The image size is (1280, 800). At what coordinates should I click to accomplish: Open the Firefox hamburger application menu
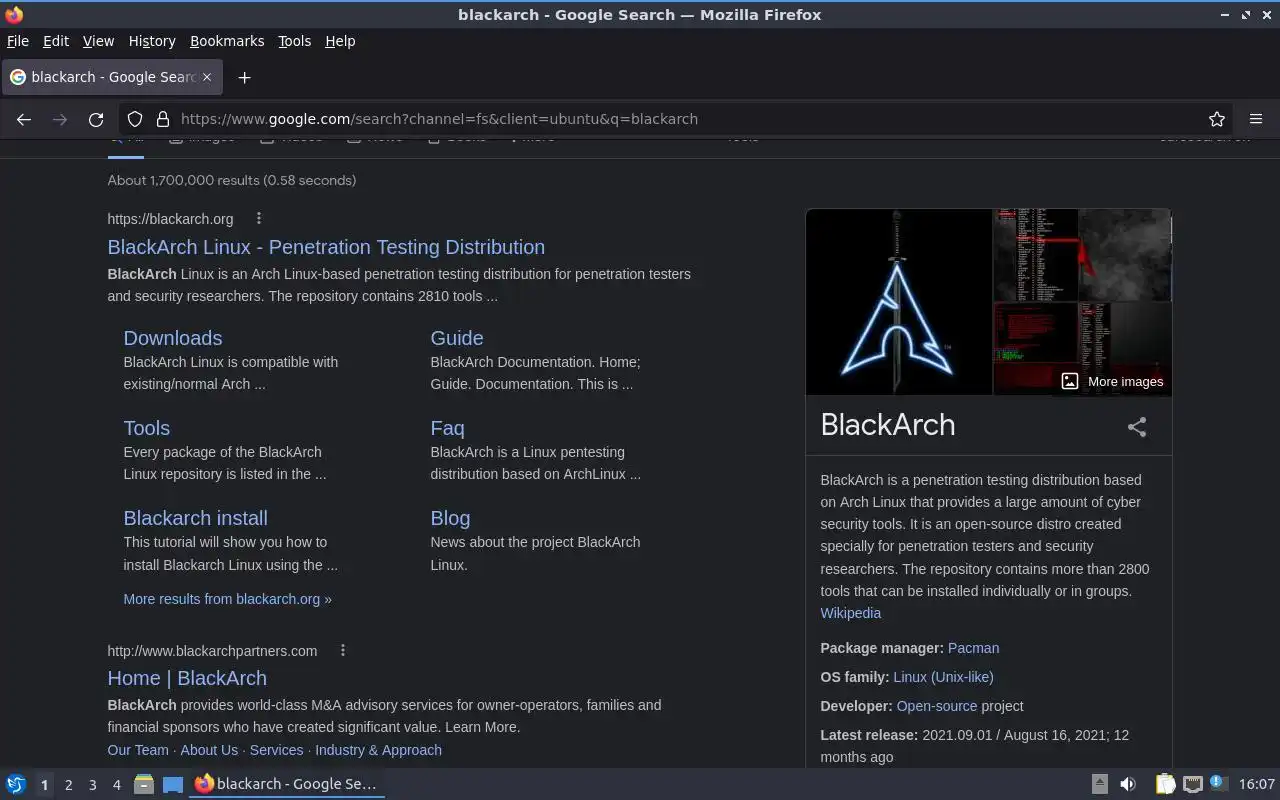(1256, 119)
